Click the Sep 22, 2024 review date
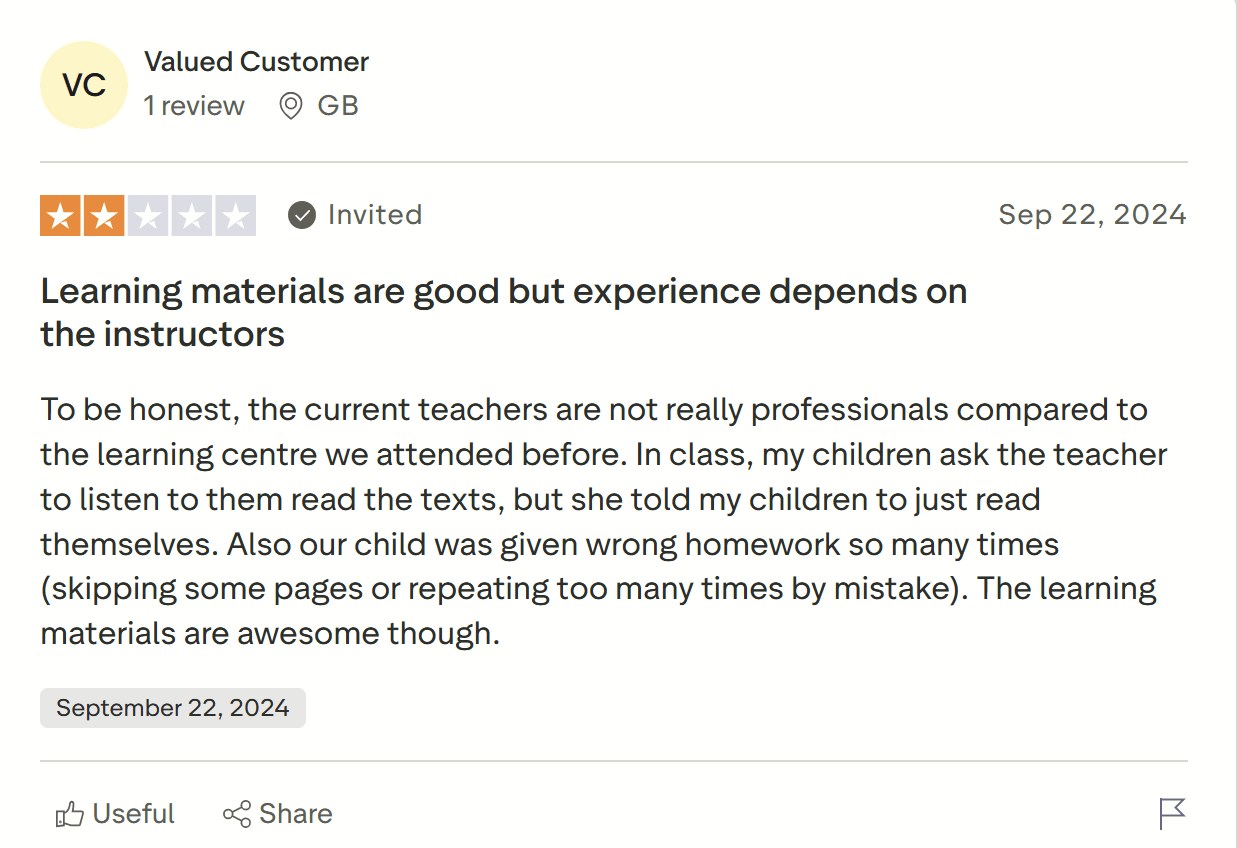 coord(1092,215)
